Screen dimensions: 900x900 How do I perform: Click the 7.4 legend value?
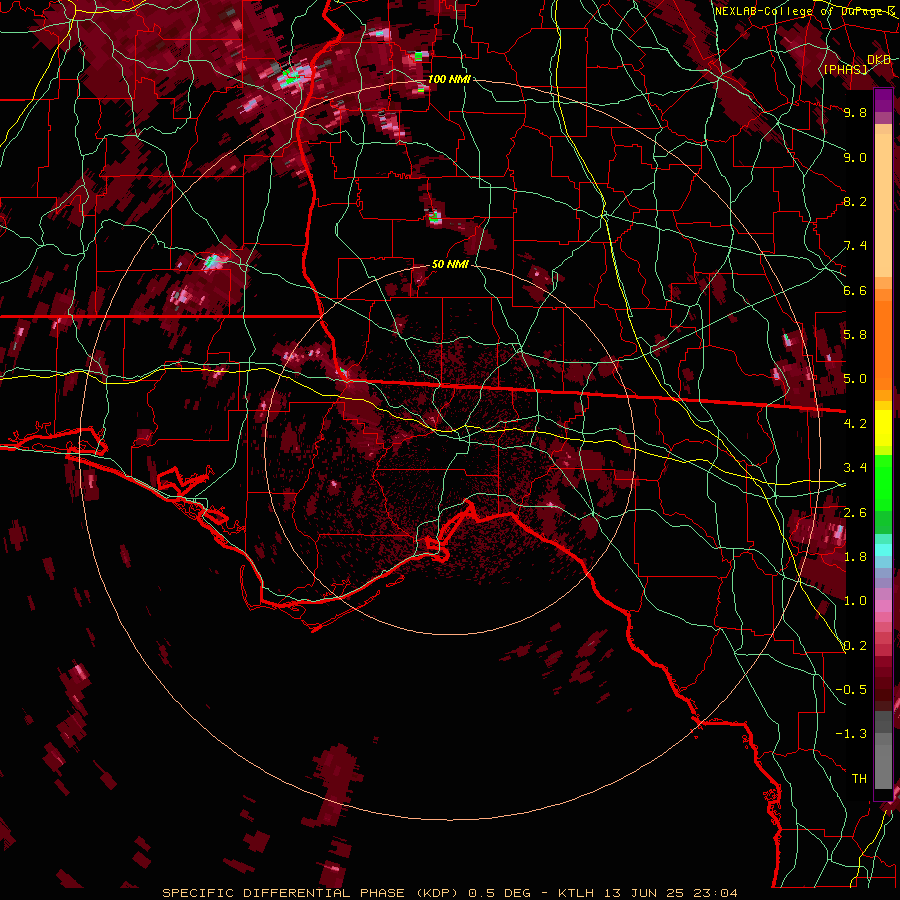point(855,246)
